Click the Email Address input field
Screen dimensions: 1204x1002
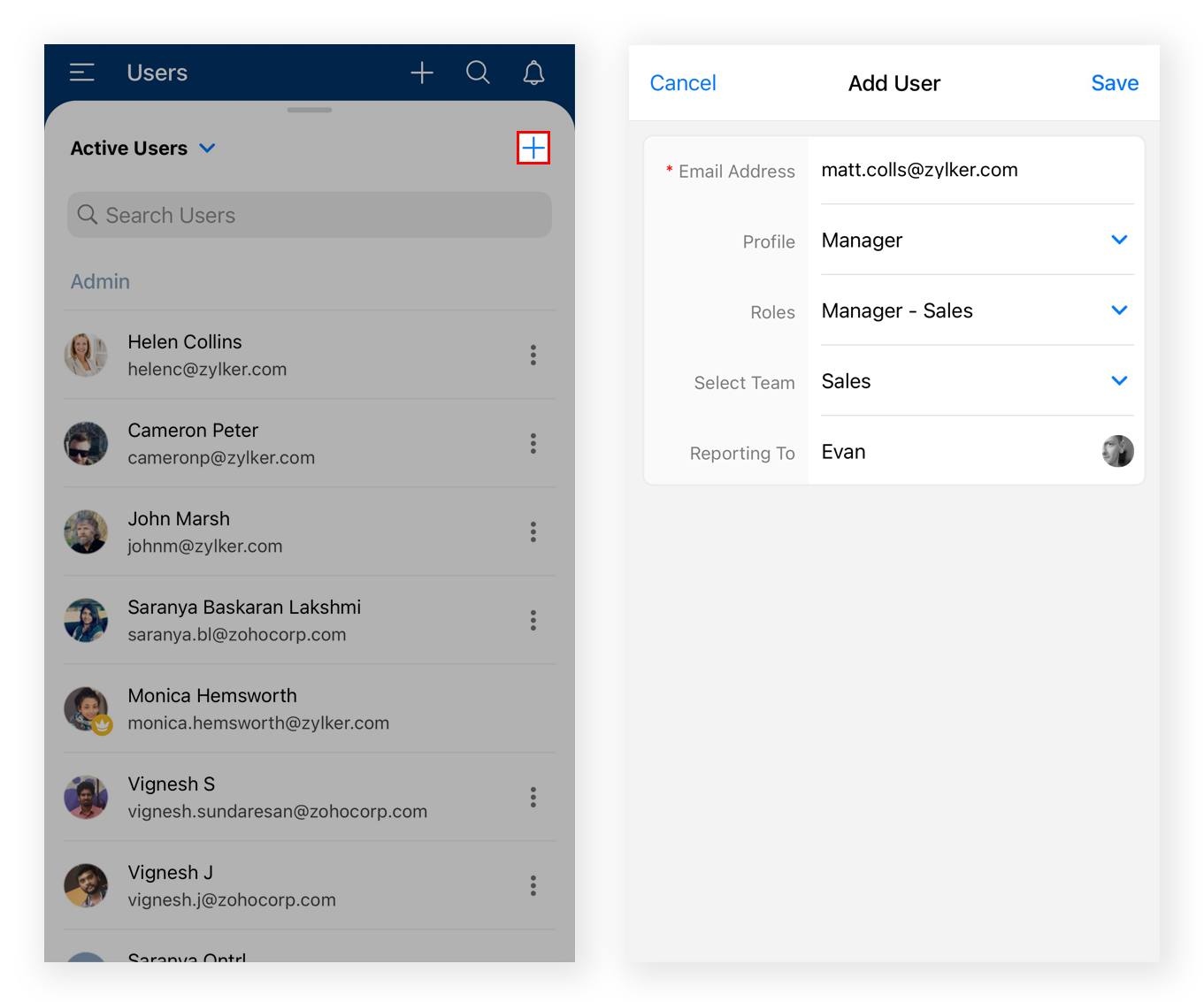(x=973, y=170)
